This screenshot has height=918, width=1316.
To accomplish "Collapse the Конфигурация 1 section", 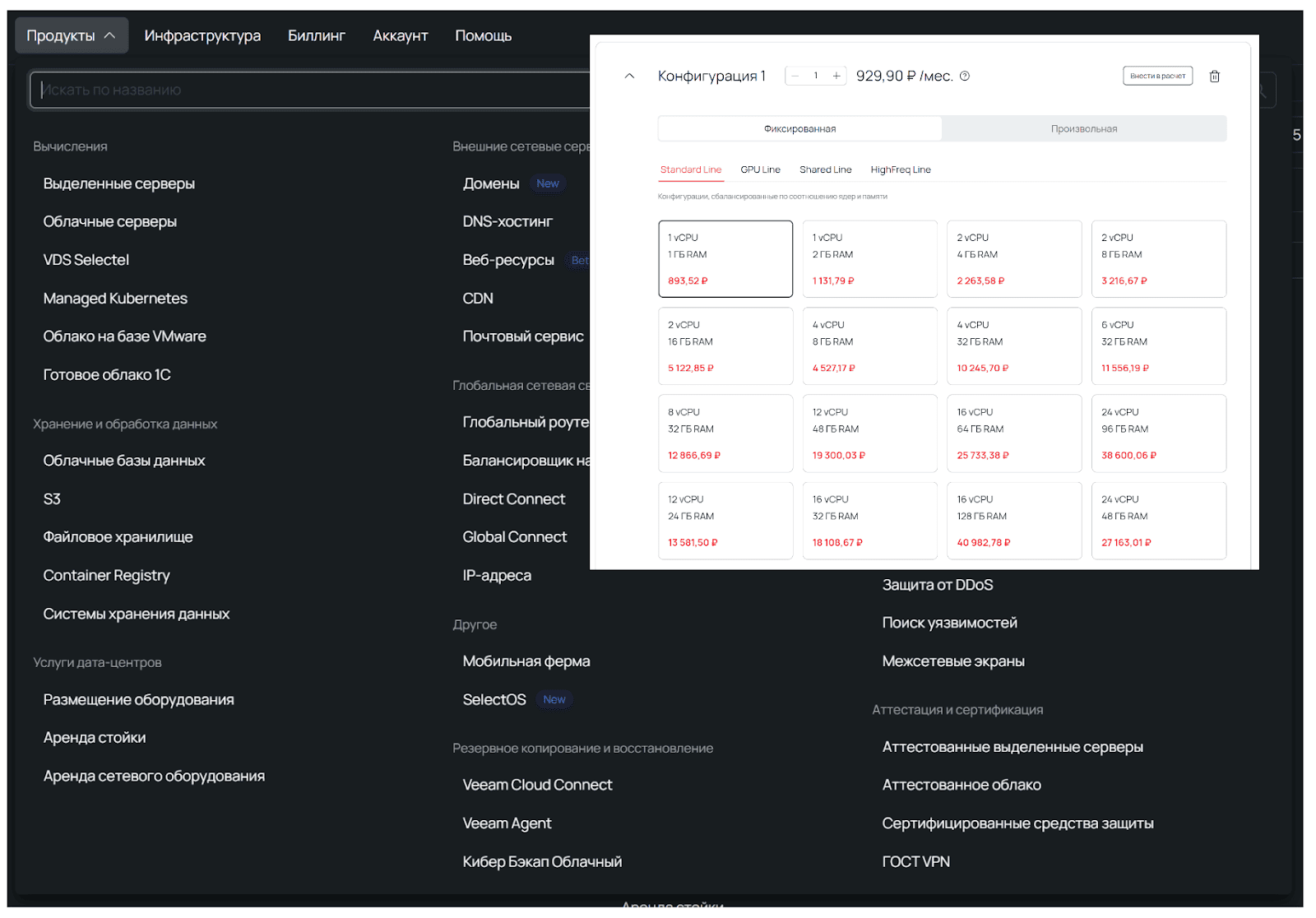I will point(630,76).
